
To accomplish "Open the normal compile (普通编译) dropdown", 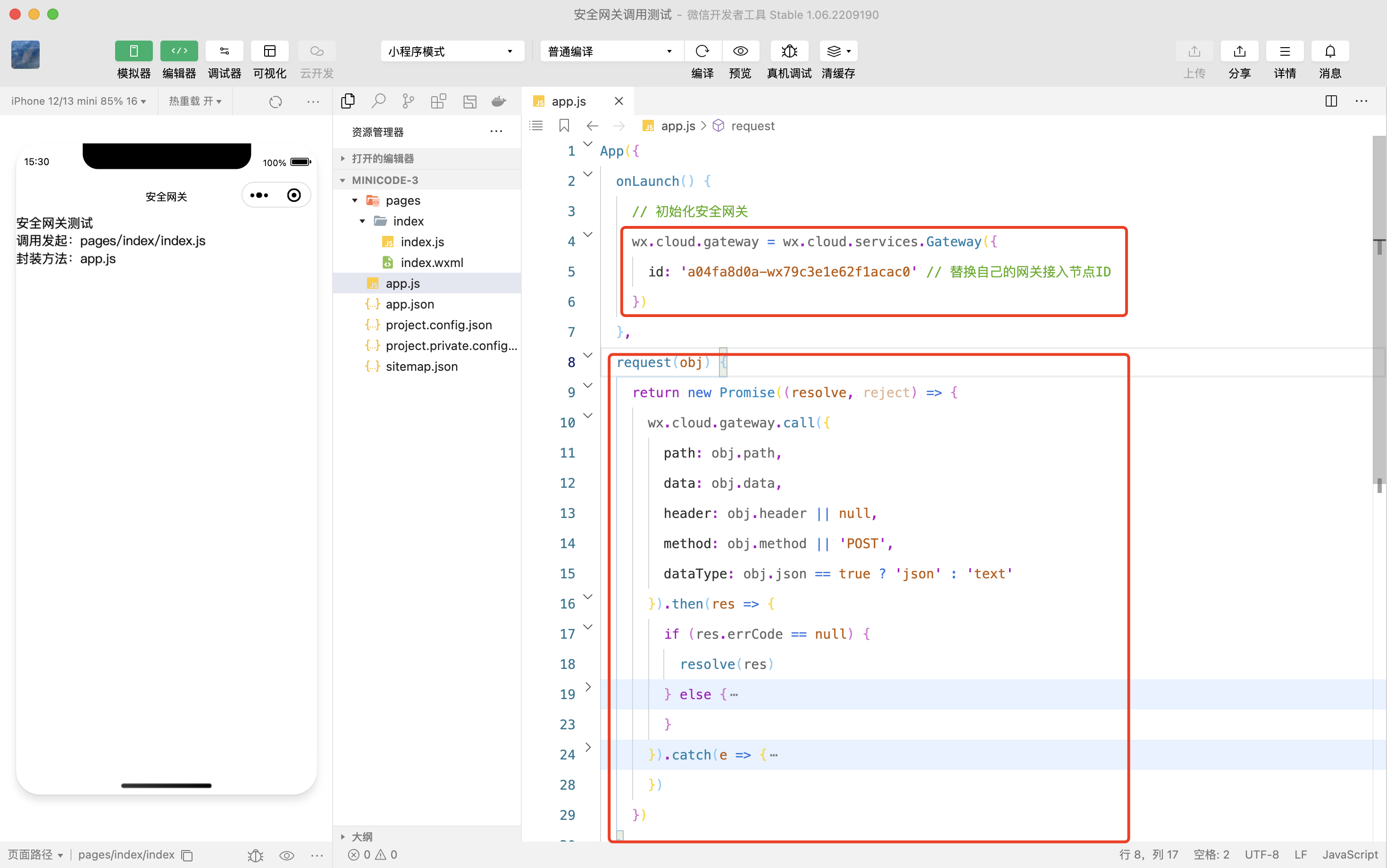I will 610,52.
